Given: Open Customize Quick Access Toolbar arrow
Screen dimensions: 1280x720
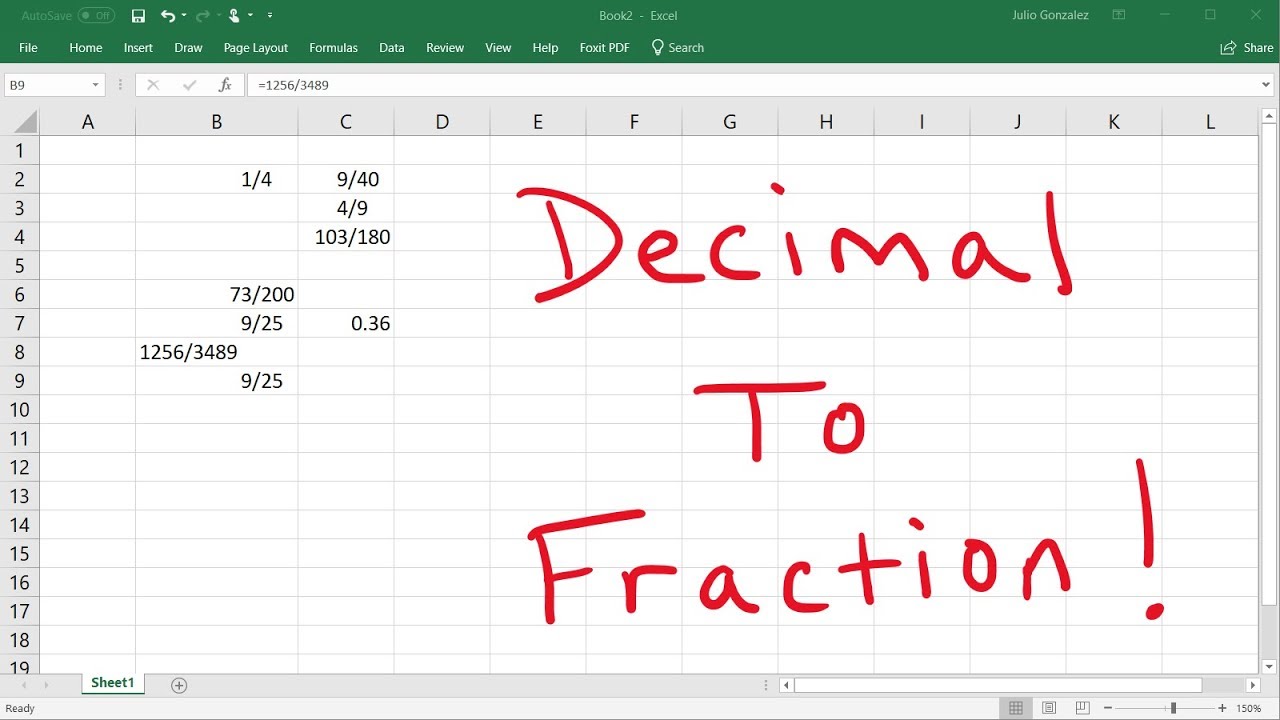Looking at the screenshot, I should (270, 16).
